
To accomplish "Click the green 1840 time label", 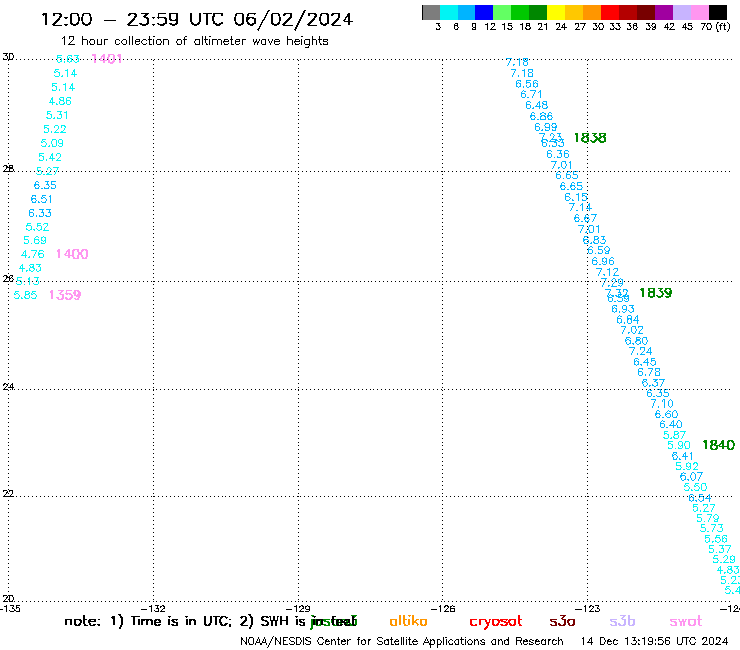I will coord(718,445).
